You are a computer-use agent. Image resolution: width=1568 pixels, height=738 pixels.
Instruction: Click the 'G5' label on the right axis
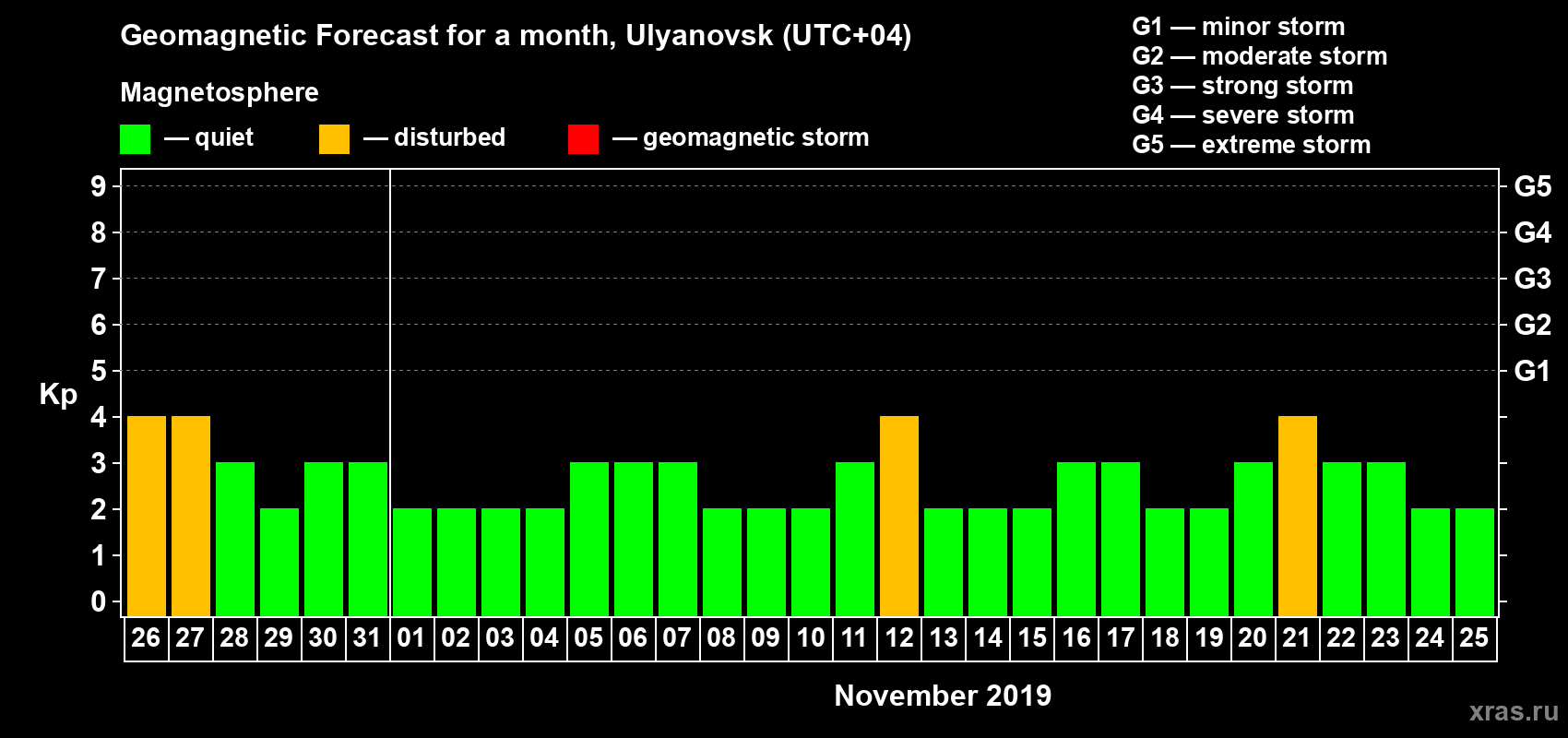tap(1533, 186)
